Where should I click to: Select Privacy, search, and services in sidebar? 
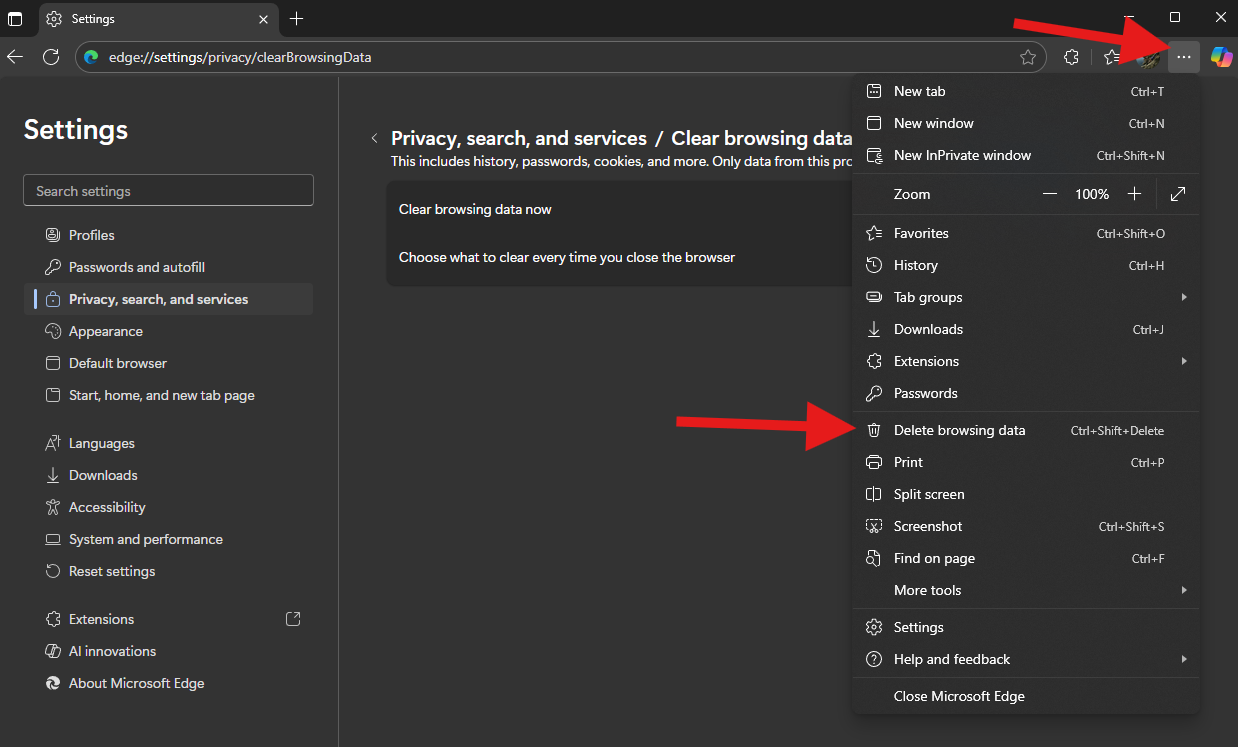coord(168,299)
